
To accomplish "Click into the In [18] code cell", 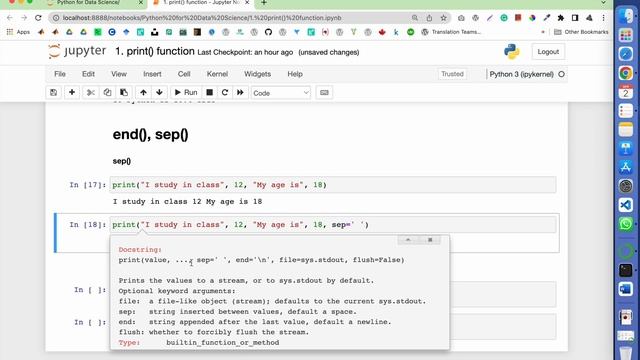I will [x=333, y=225].
